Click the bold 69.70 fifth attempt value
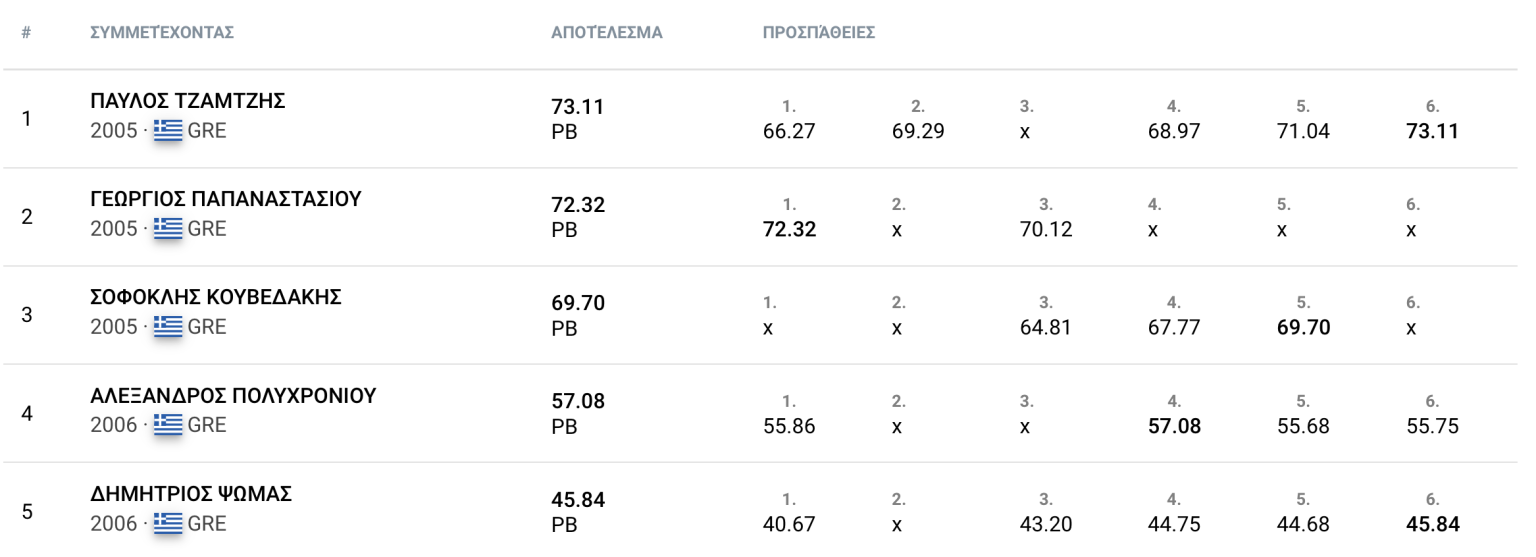Image resolution: width=1536 pixels, height=557 pixels. point(1303,328)
